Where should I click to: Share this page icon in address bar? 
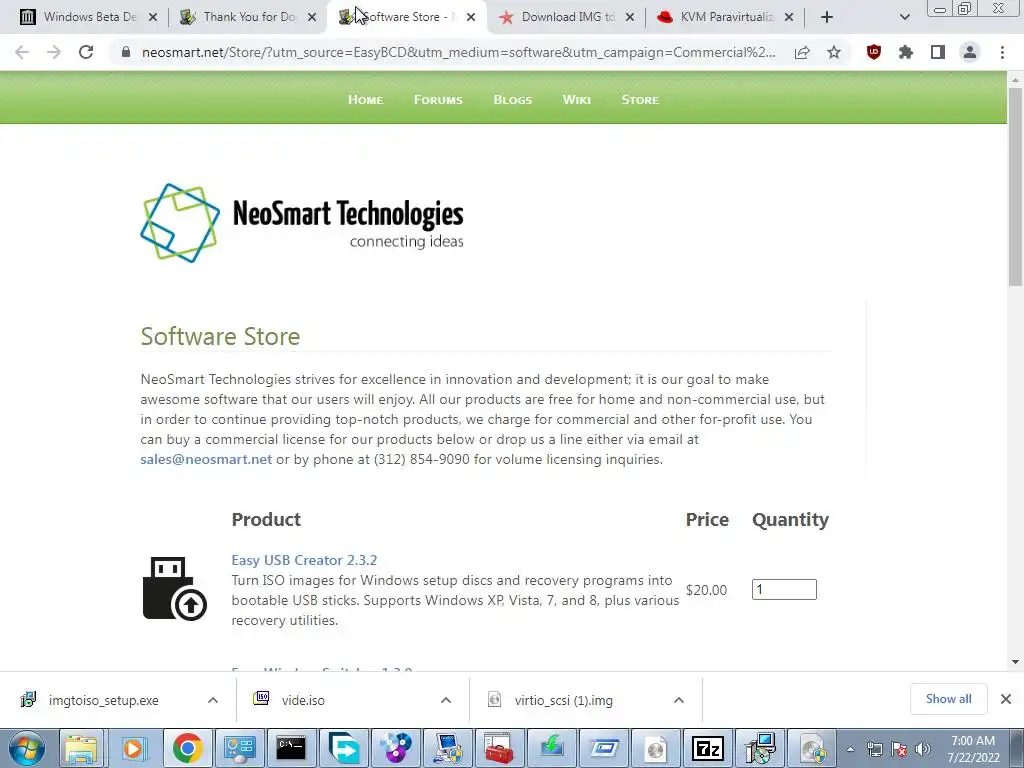[x=802, y=52]
